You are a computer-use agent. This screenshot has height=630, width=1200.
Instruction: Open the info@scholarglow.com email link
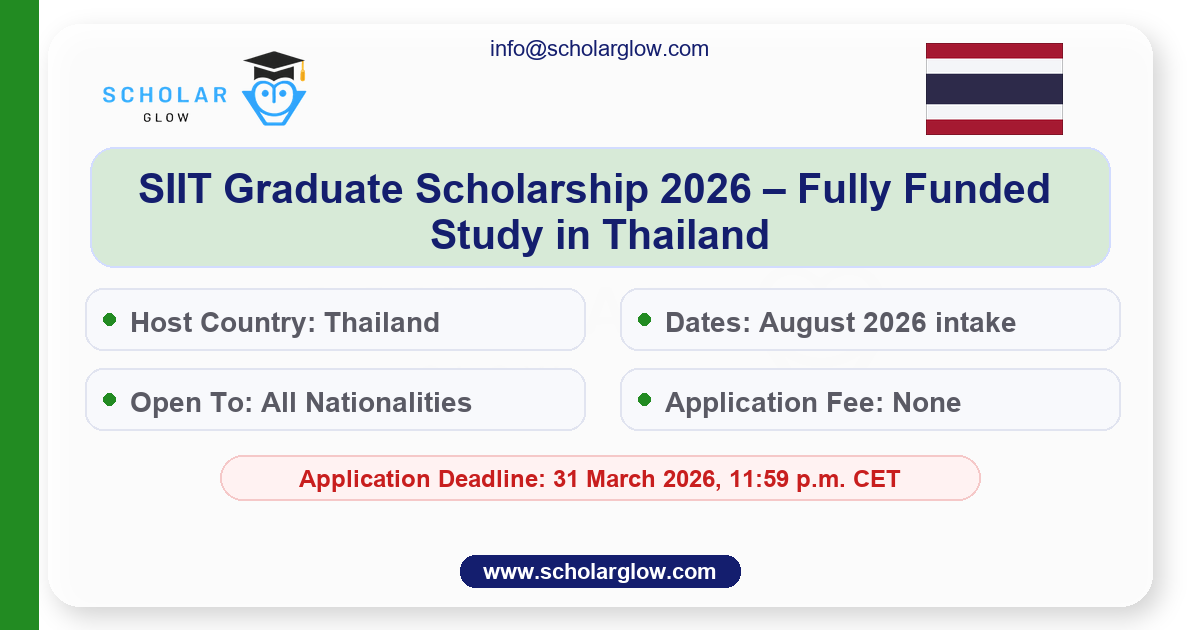599,48
